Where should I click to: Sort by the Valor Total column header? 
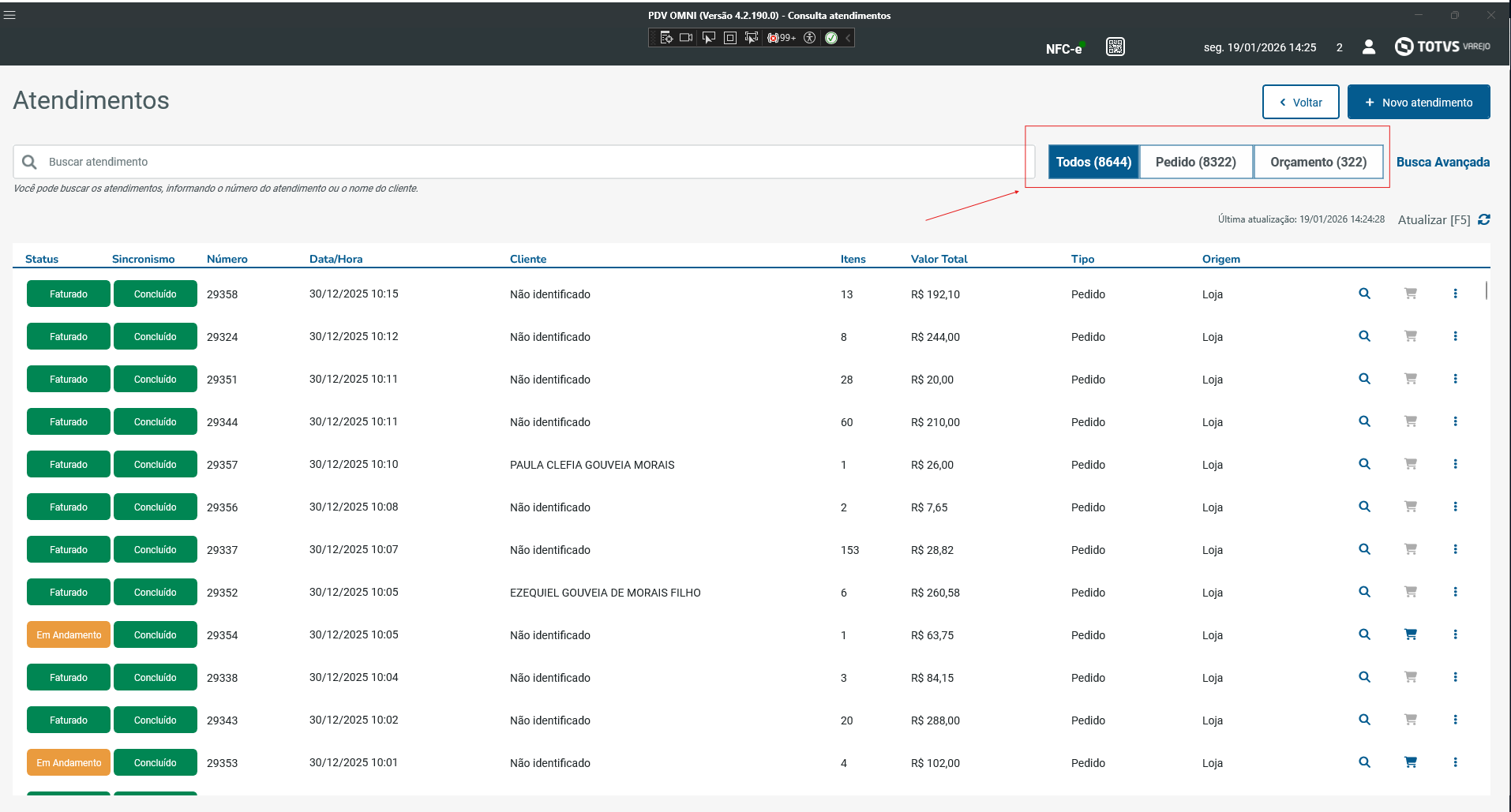(x=939, y=259)
